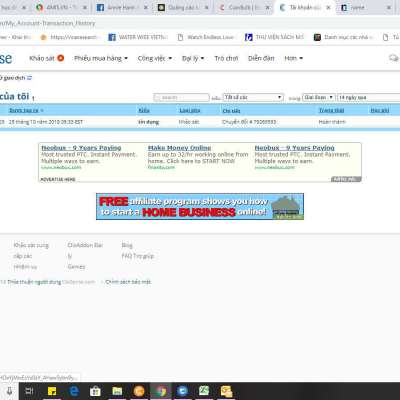This screenshot has height=400, width=400.
Task: Open the green Excel taskbar icon
Action: pos(204,391)
